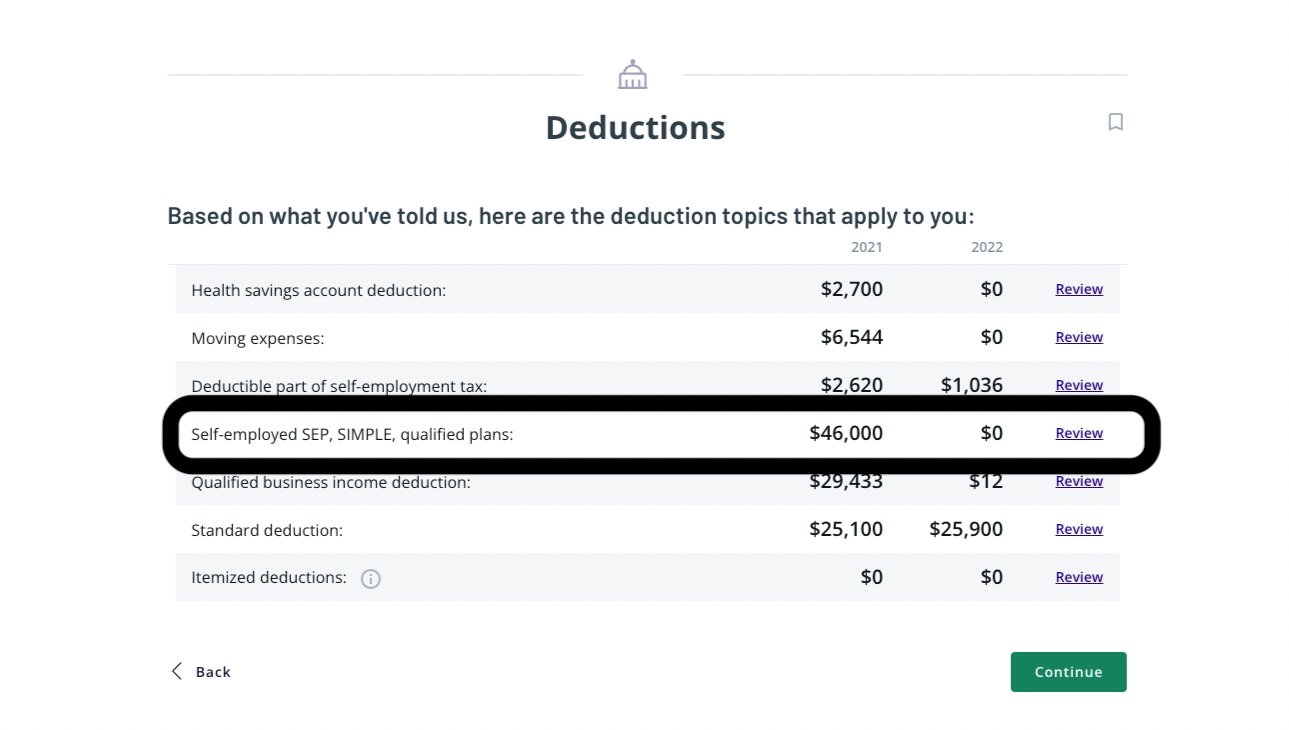
Task: Click the capitol building icon above the Deductions title
Action: tap(632, 75)
